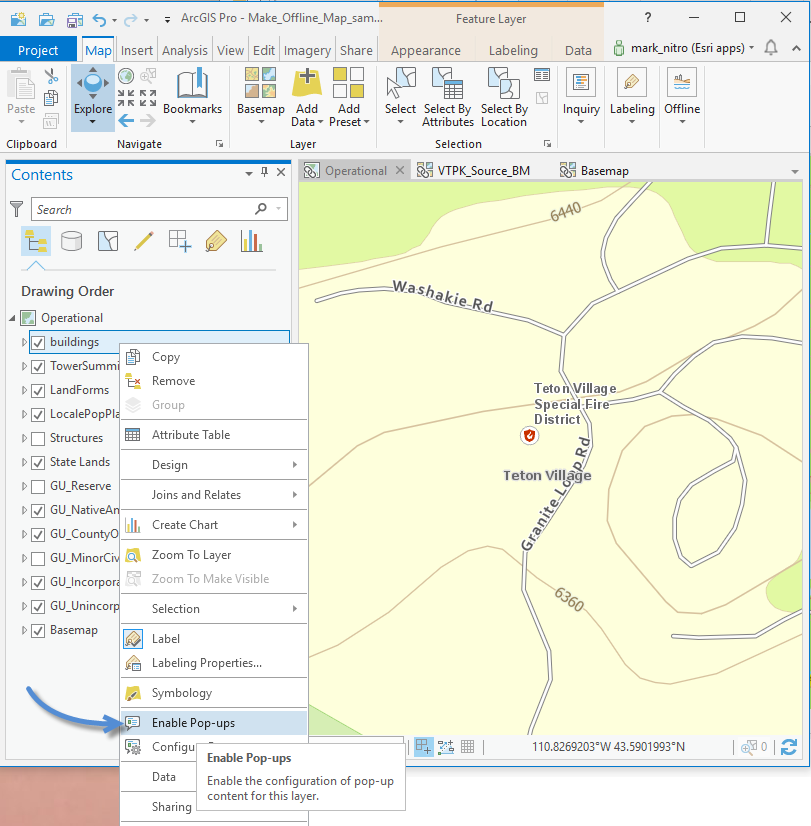Pin the Contents pane auto-hide
The height and width of the screenshot is (826, 811).
[264, 172]
